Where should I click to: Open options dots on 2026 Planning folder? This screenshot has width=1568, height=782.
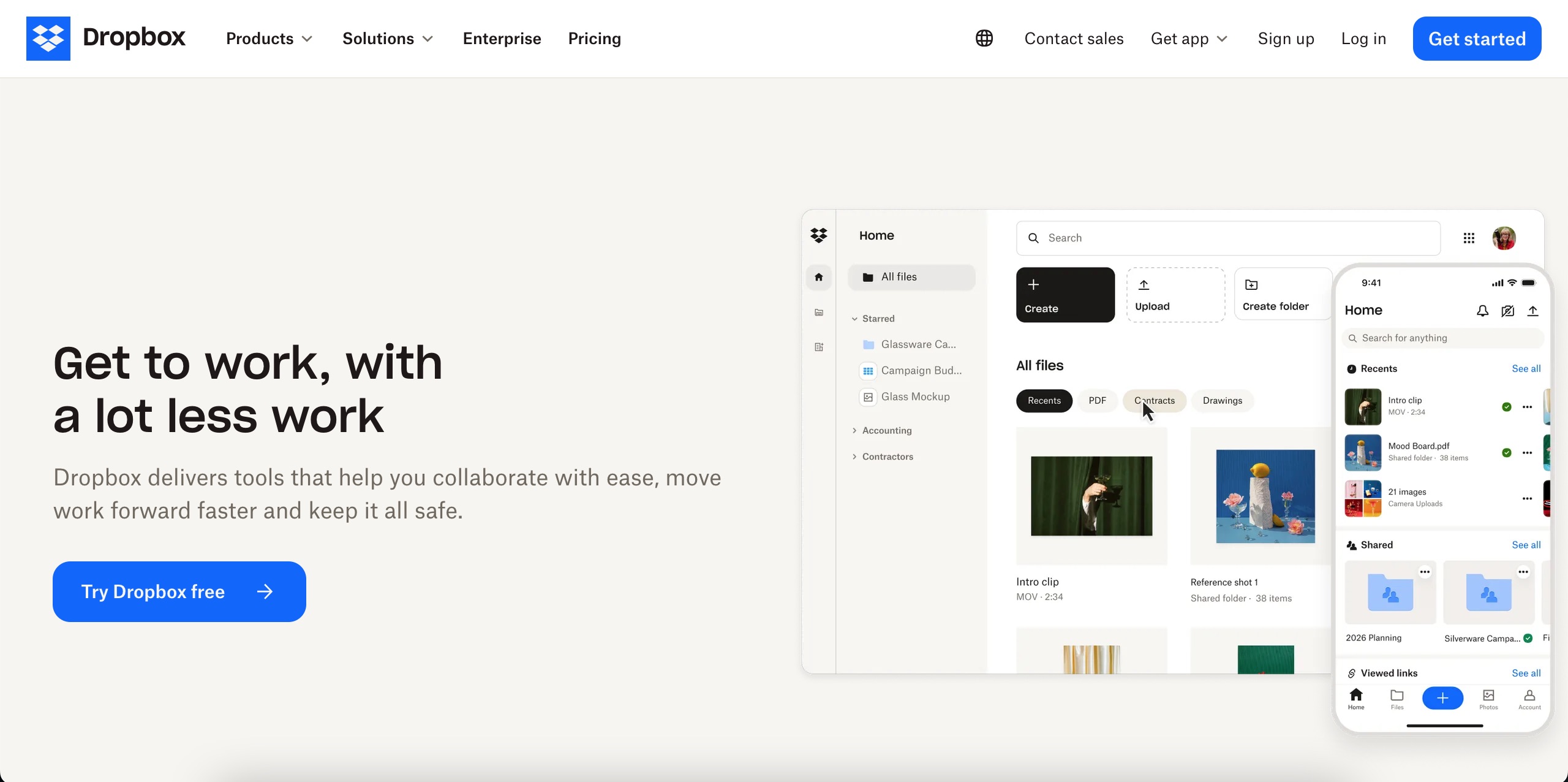pyautogui.click(x=1425, y=572)
